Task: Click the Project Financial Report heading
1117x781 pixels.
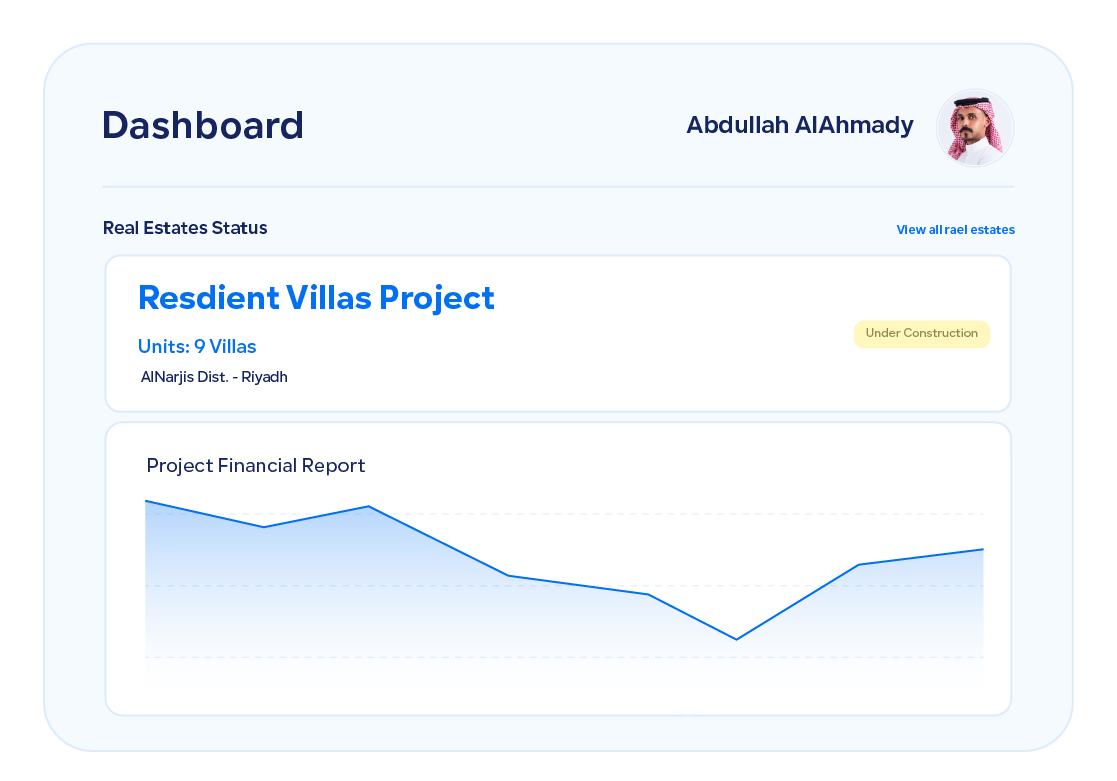Action: (x=256, y=466)
